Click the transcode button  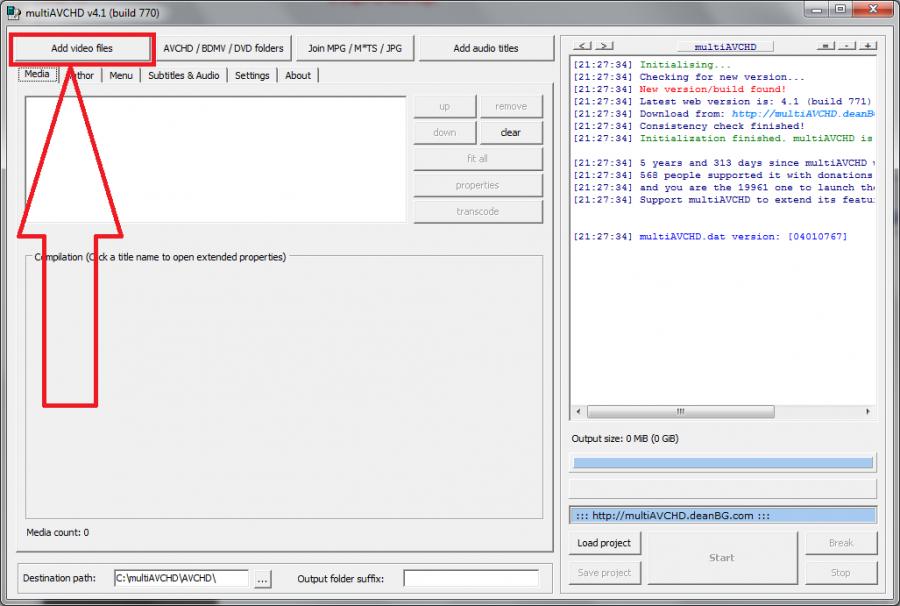tap(478, 212)
